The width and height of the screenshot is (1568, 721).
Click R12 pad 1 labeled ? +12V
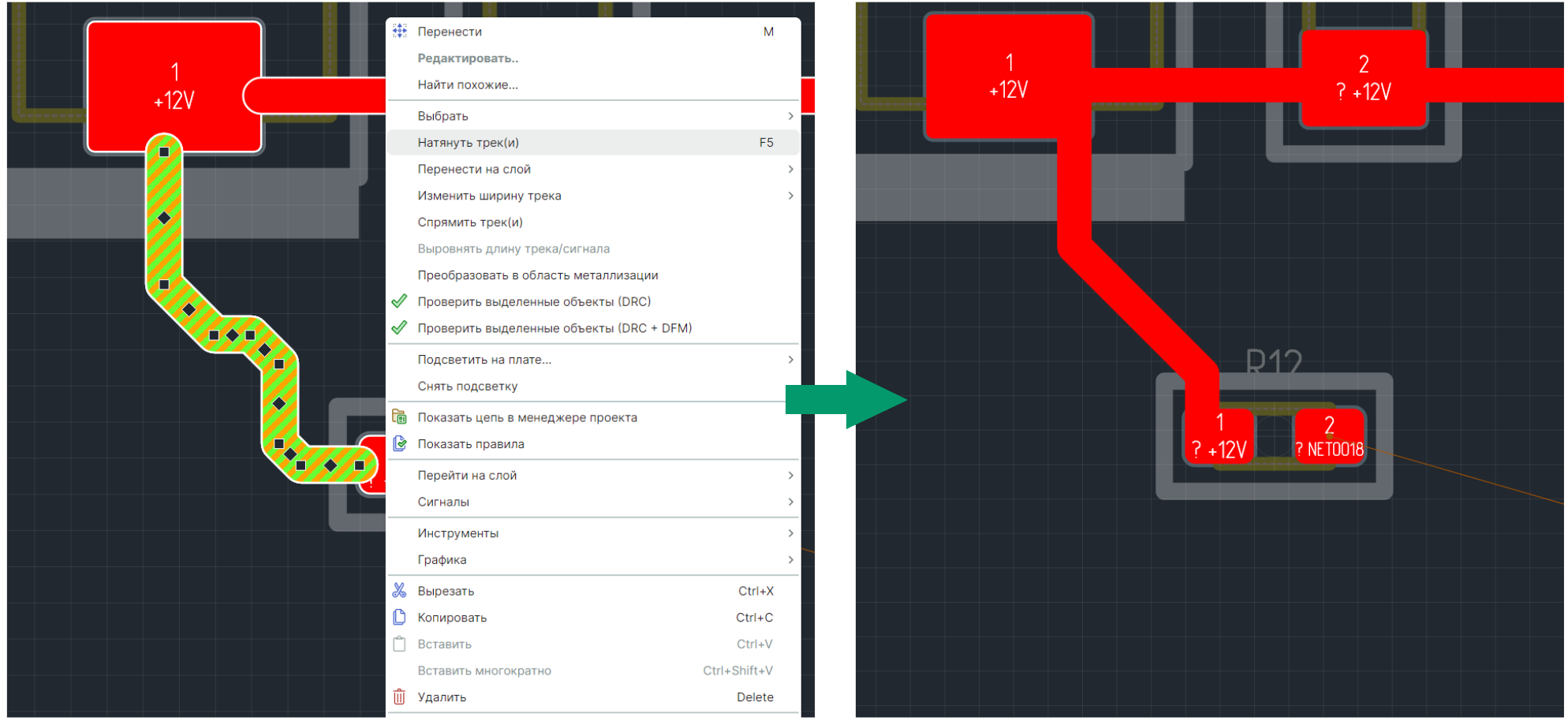click(x=1219, y=436)
